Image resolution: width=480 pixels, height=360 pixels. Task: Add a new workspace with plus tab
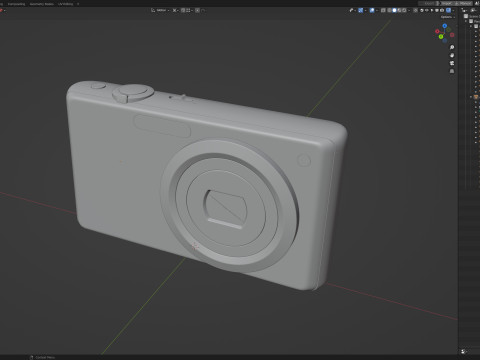point(78,4)
